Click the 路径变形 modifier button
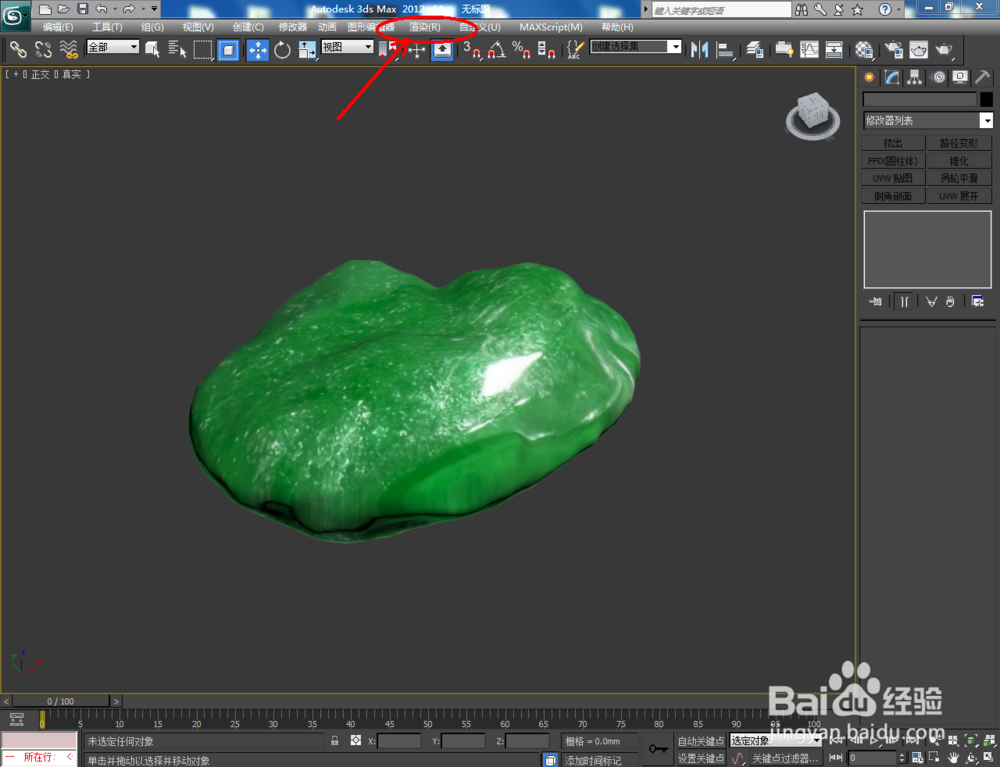 tap(959, 143)
